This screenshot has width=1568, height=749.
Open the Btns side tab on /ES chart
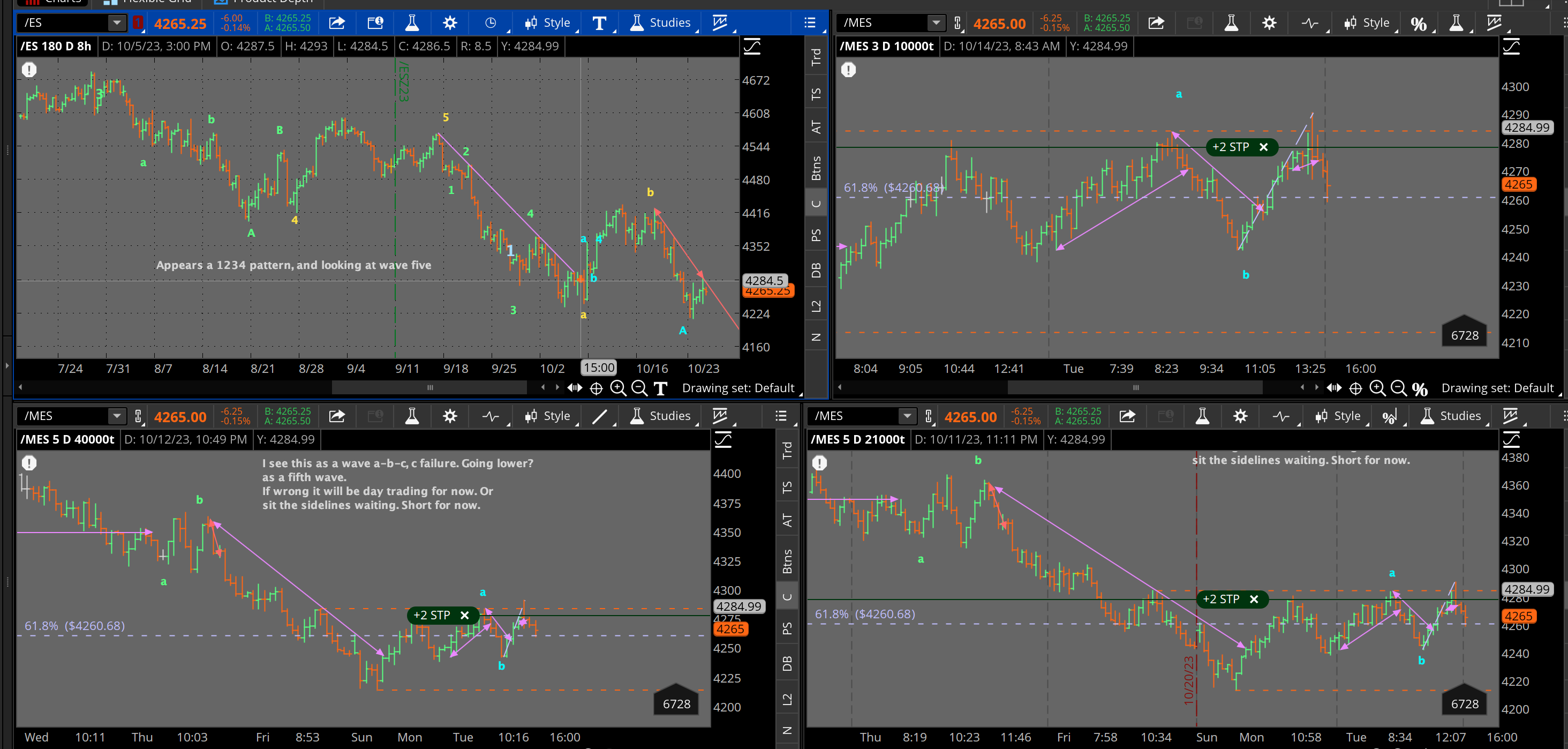click(816, 168)
